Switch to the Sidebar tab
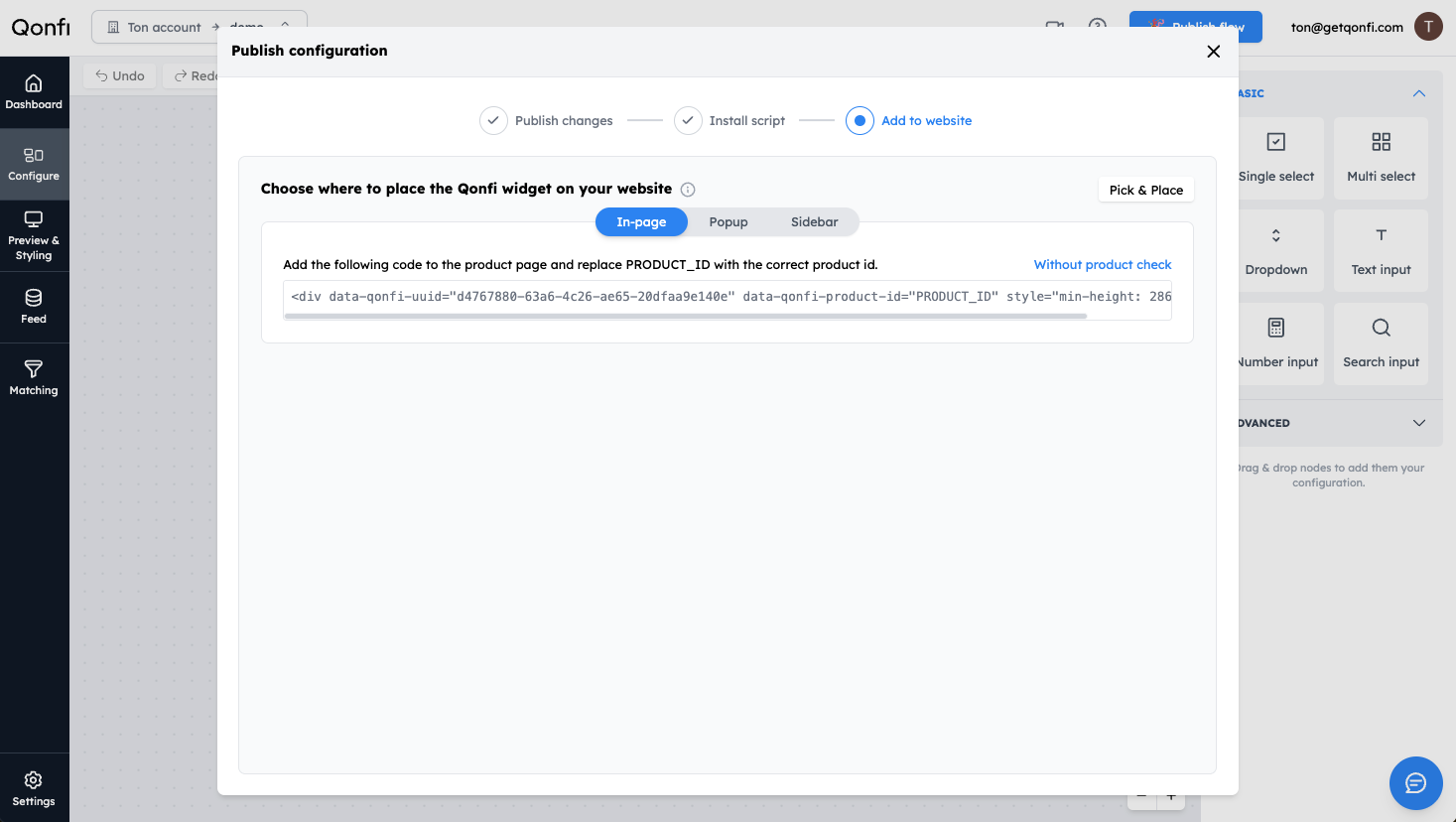This screenshot has width=1456, height=822. click(814, 222)
